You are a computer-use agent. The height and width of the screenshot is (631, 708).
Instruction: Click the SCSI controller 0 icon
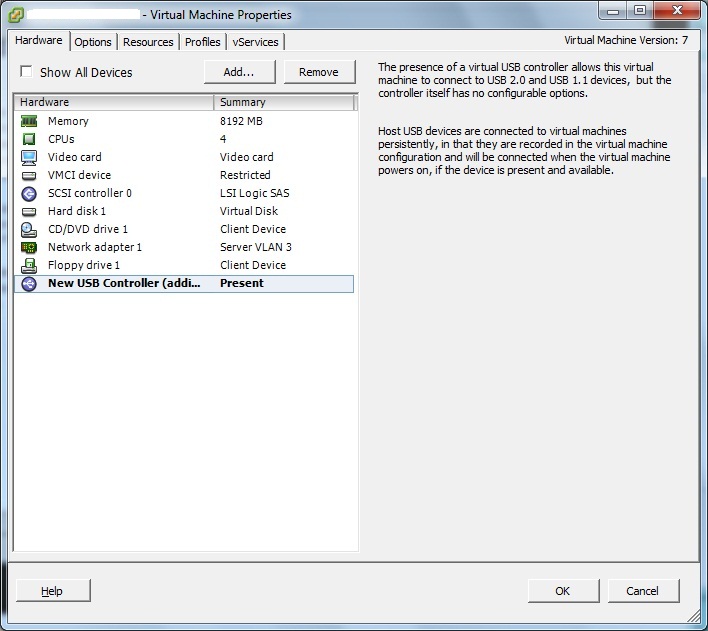(x=29, y=194)
